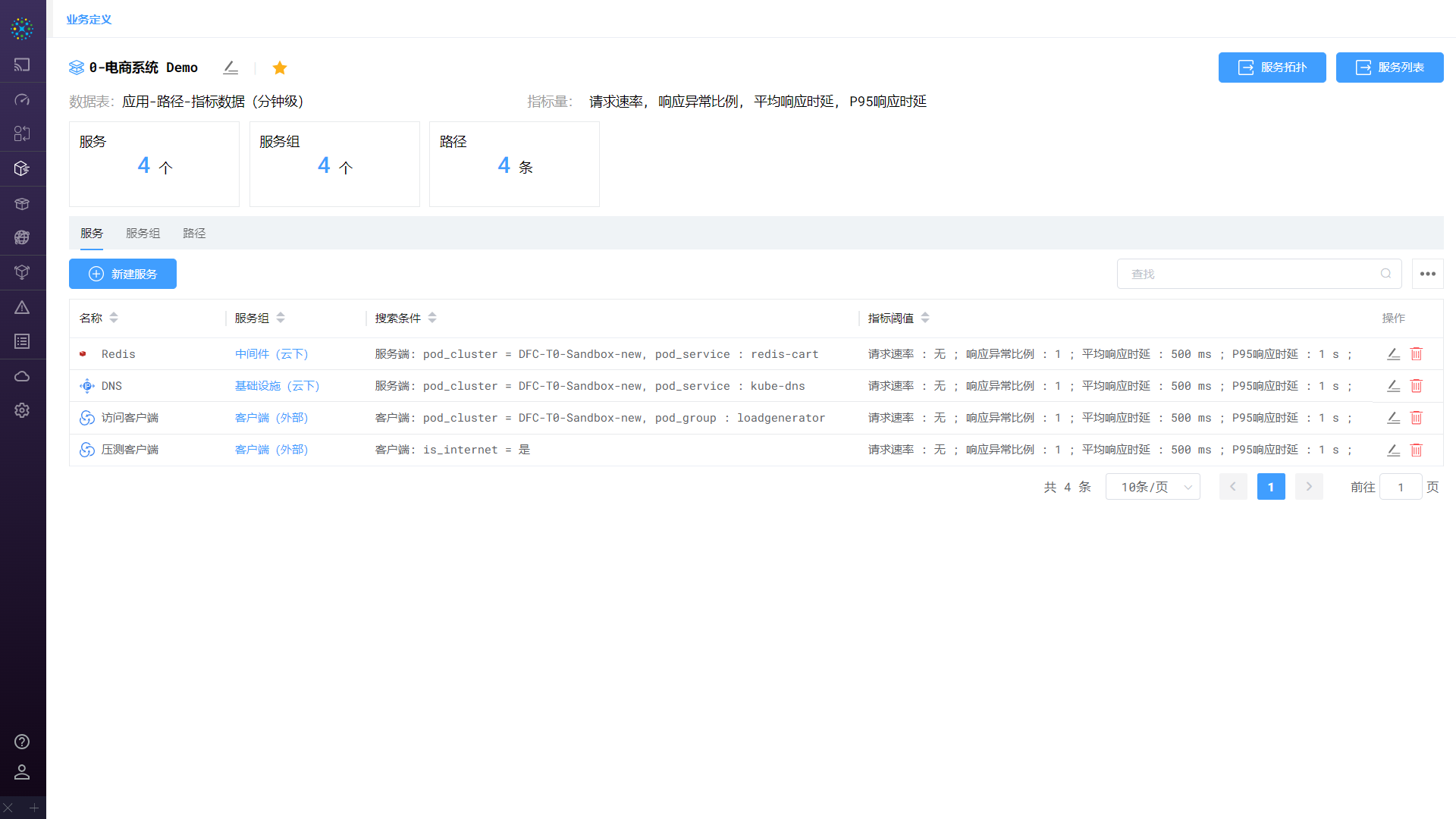Switch to the 路径 tab
This screenshot has height=819, width=1456.
(x=194, y=234)
